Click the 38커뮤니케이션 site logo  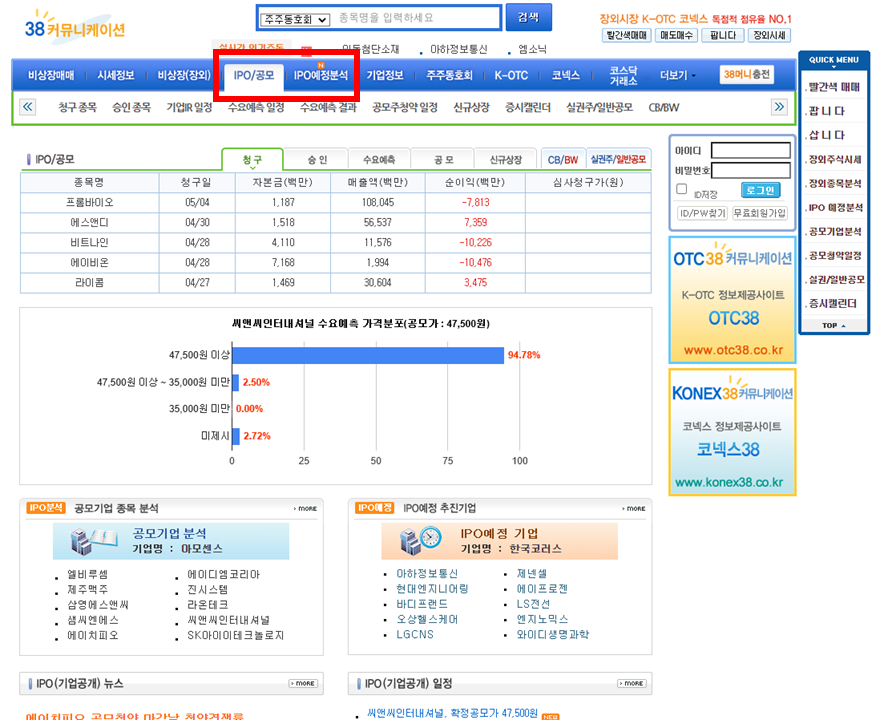pos(74,26)
